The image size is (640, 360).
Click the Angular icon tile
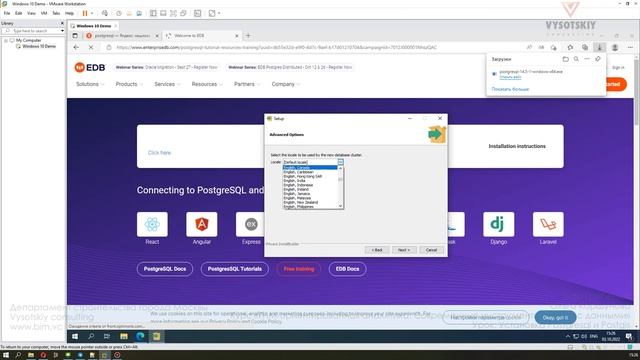point(202,224)
